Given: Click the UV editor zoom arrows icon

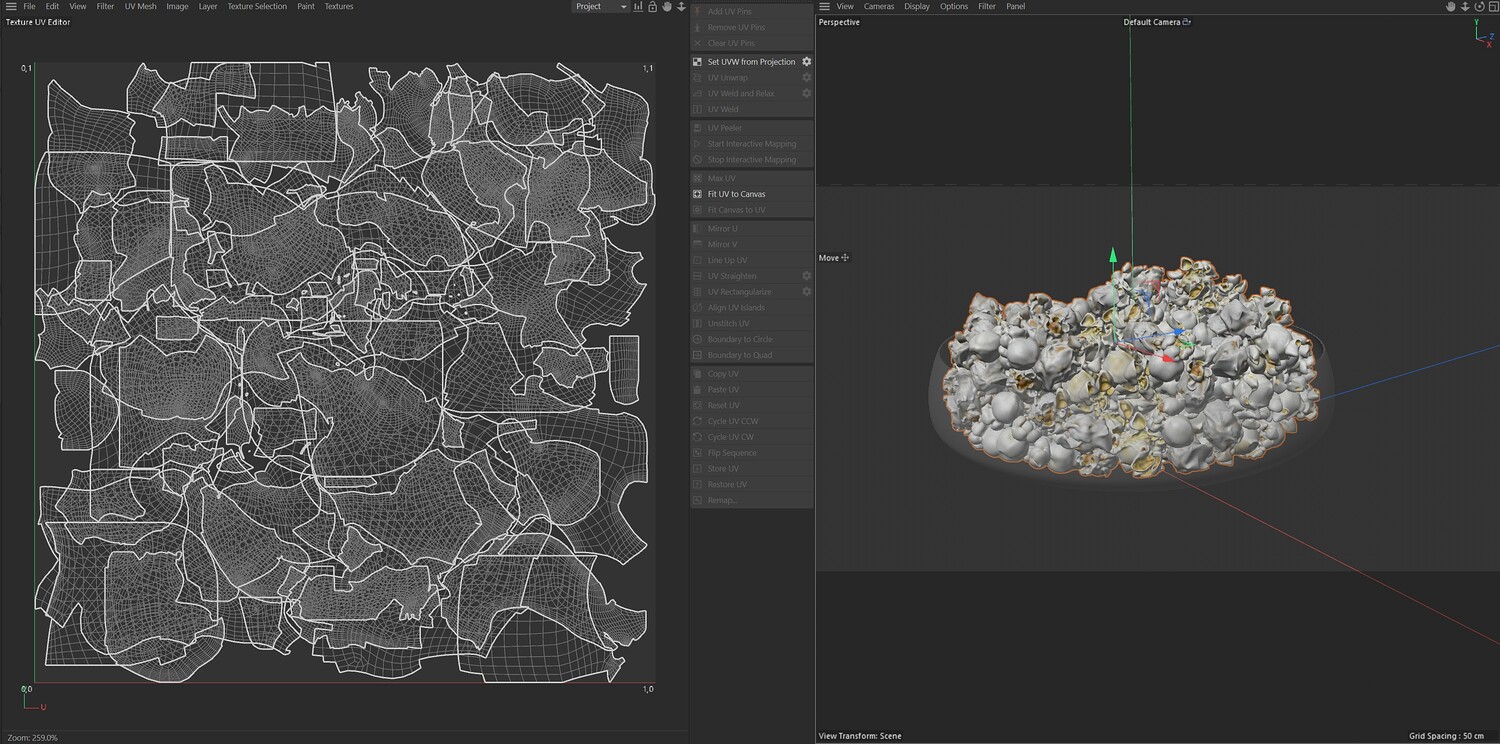Looking at the screenshot, I should 681,7.
